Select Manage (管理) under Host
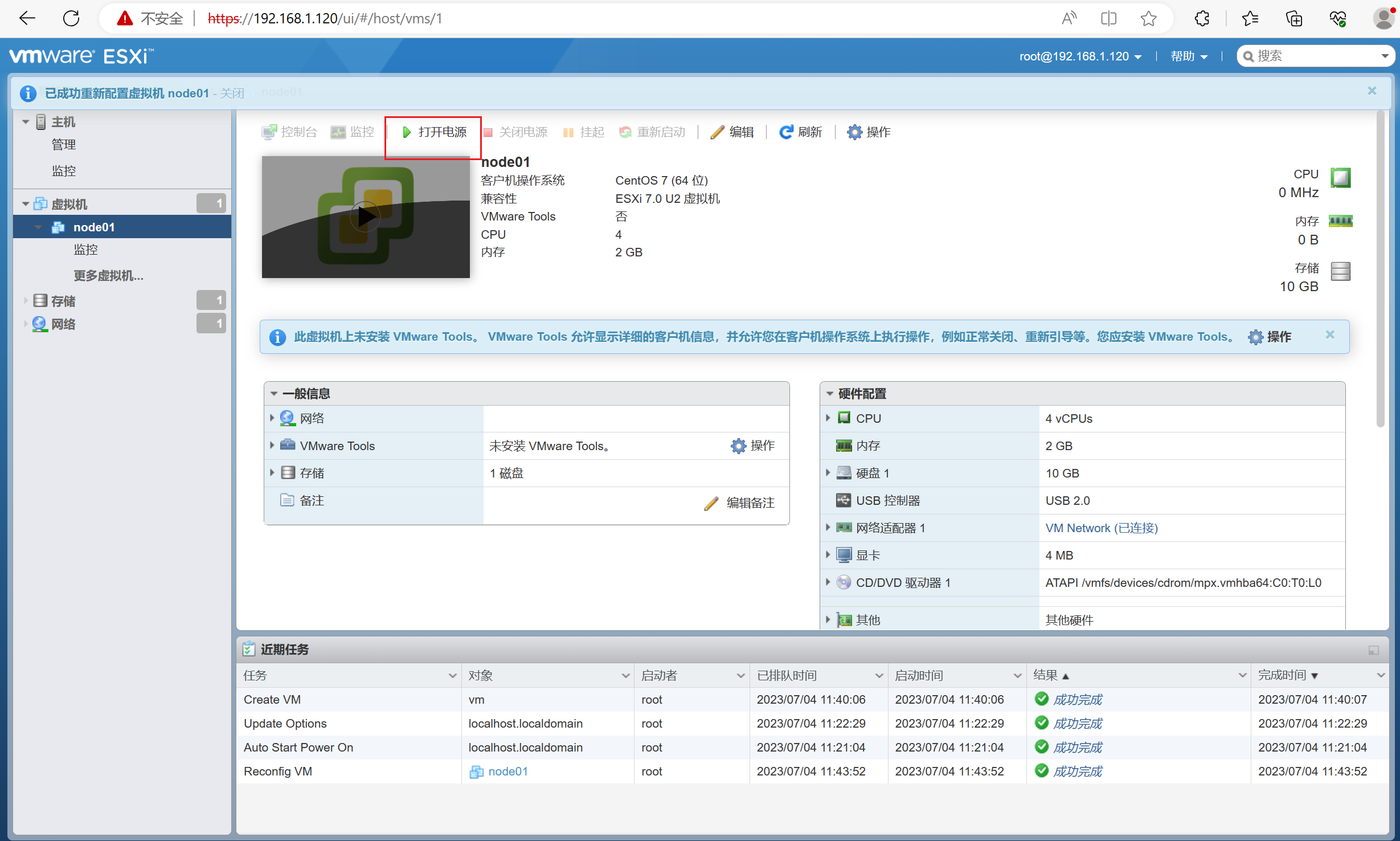1400x841 pixels. click(x=64, y=145)
